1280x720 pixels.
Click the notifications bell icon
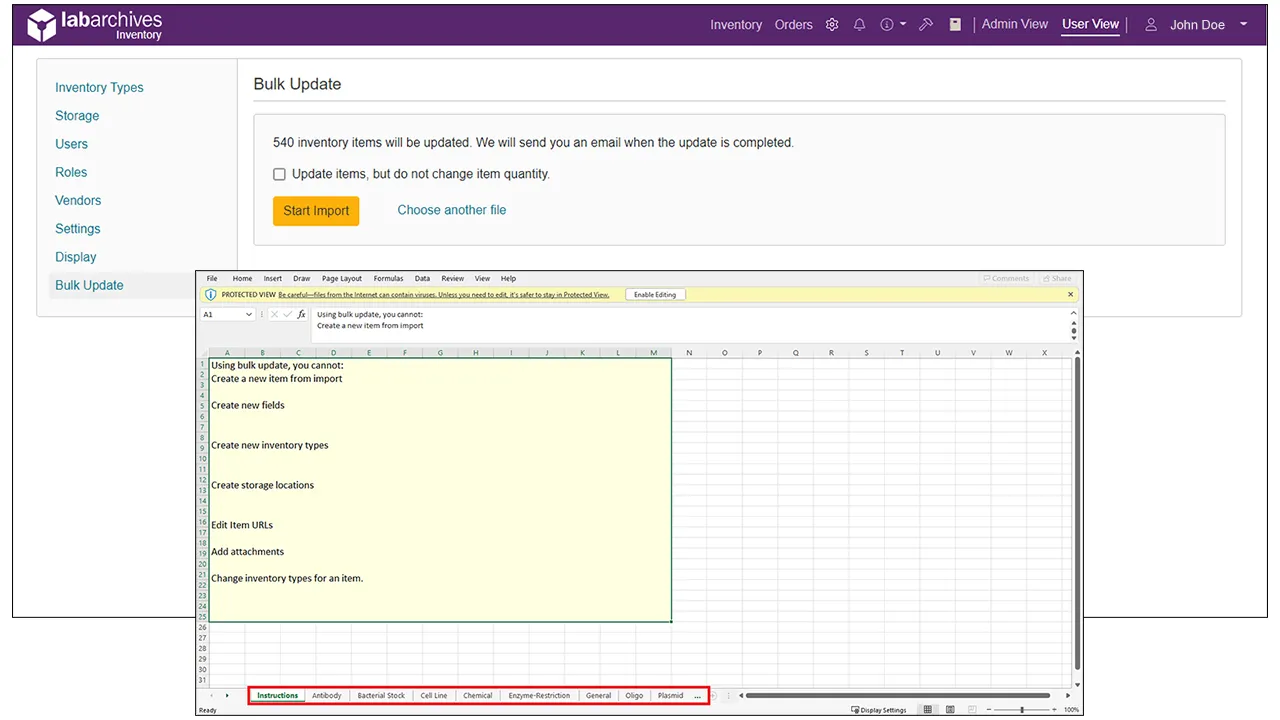(859, 25)
